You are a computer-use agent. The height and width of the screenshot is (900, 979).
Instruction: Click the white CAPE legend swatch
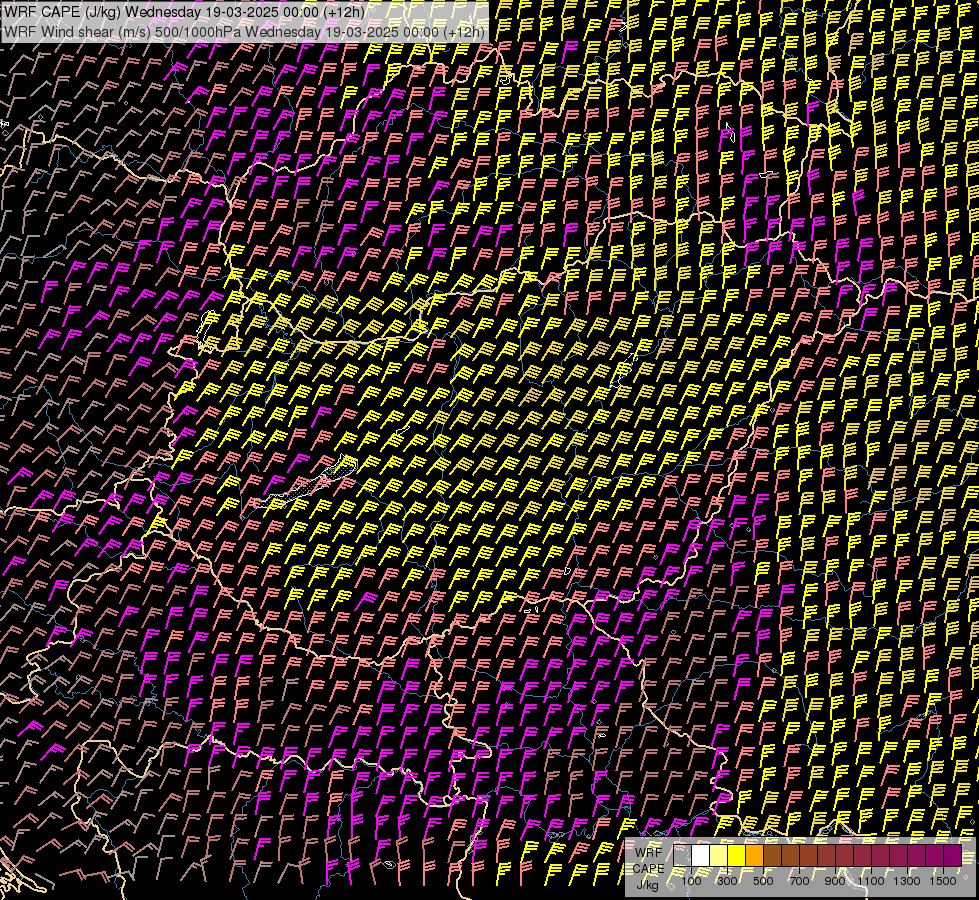point(701,855)
